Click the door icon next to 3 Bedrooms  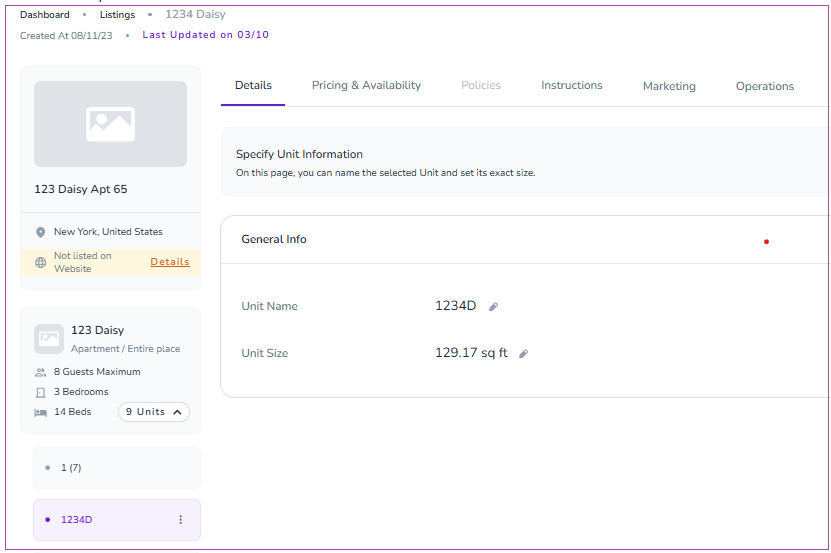click(40, 392)
